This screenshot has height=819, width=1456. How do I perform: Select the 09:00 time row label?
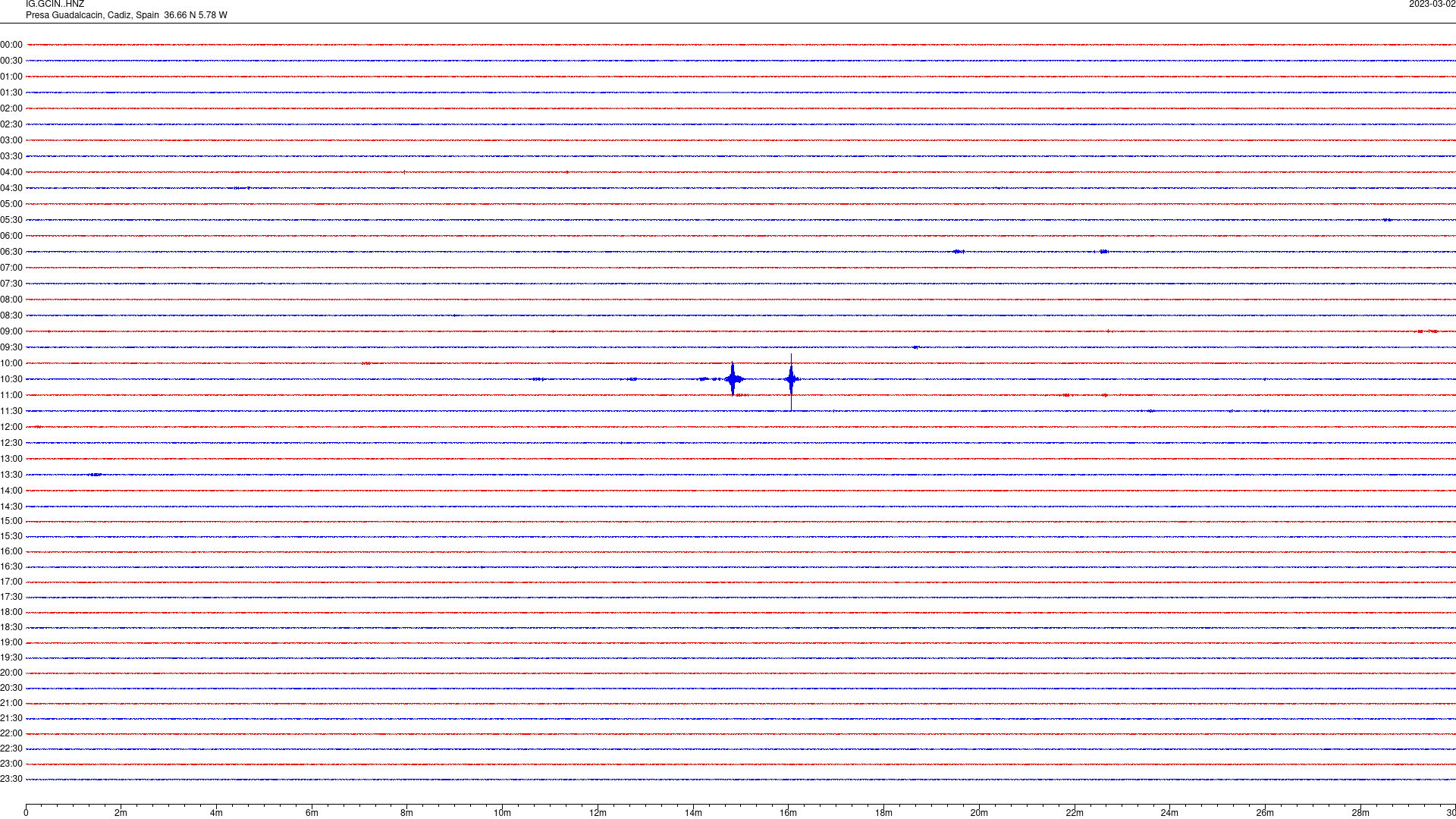tap(11, 331)
